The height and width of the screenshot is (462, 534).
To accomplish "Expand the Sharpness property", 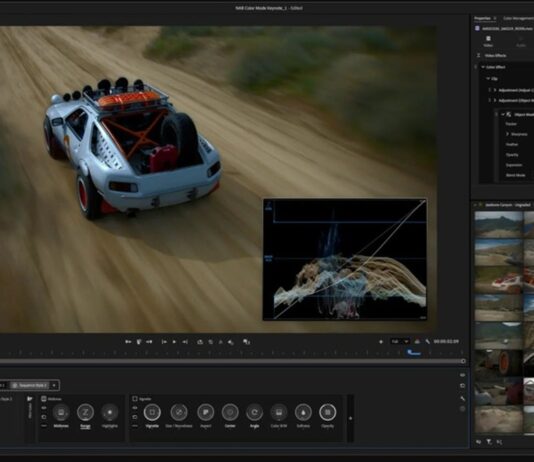I will (x=507, y=134).
